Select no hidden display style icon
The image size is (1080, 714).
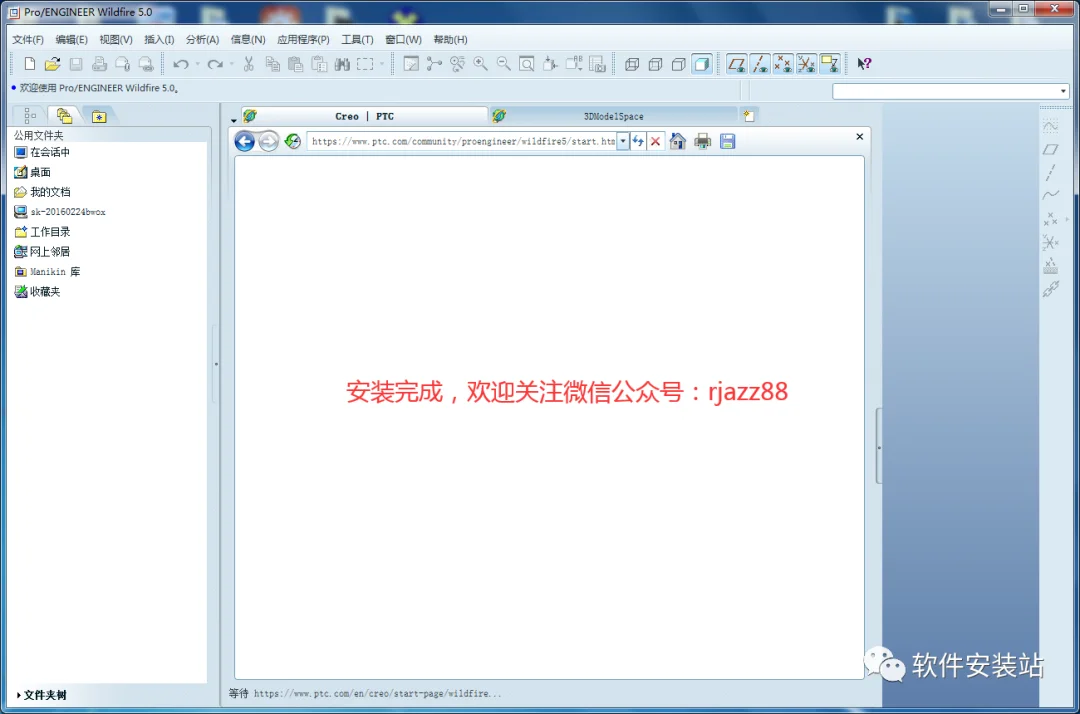coord(678,64)
